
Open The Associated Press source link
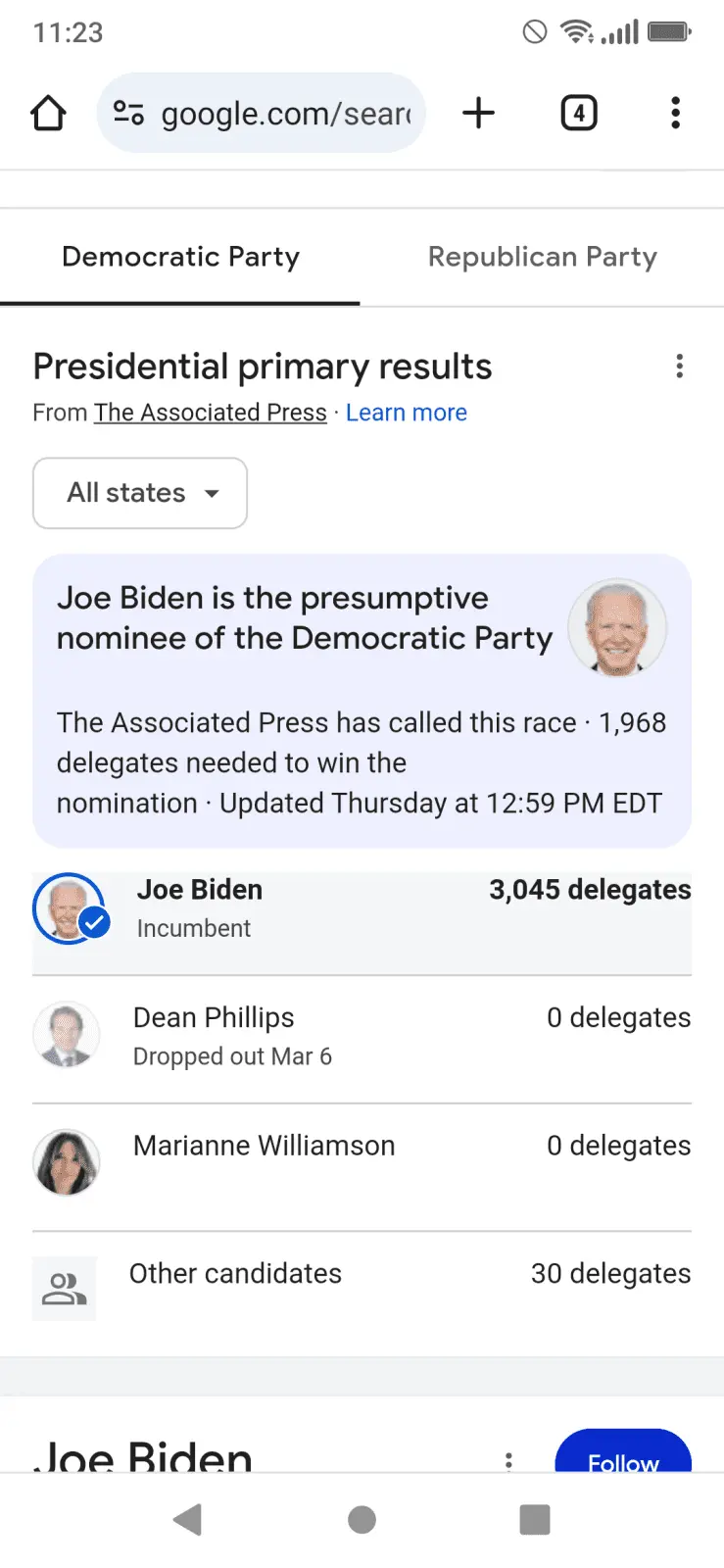click(x=210, y=413)
